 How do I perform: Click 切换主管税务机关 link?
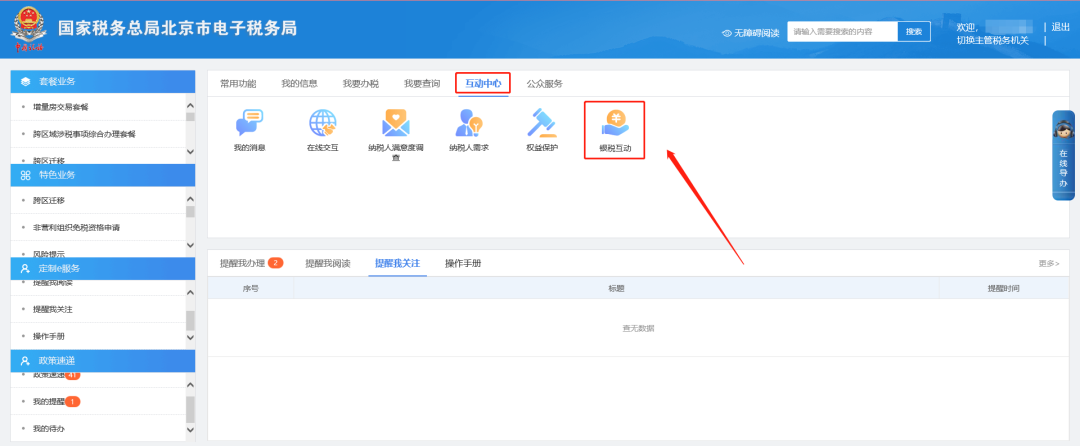pyautogui.click(x=993, y=40)
